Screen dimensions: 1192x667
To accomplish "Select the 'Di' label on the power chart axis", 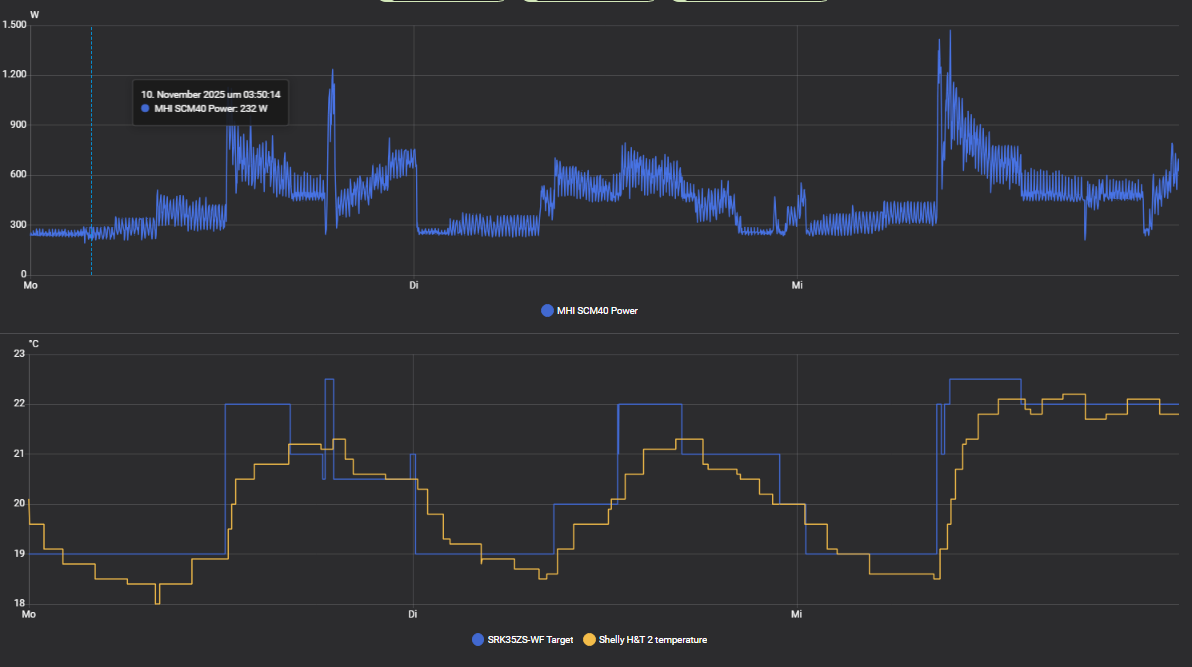I will 413,286.
